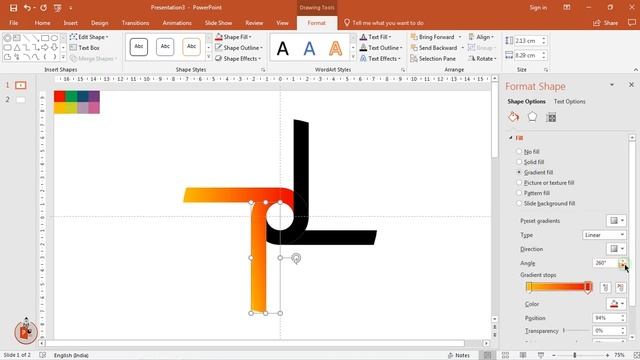This screenshot has height=360, width=640.
Task: Click Send Backward button
Action: tap(434, 48)
